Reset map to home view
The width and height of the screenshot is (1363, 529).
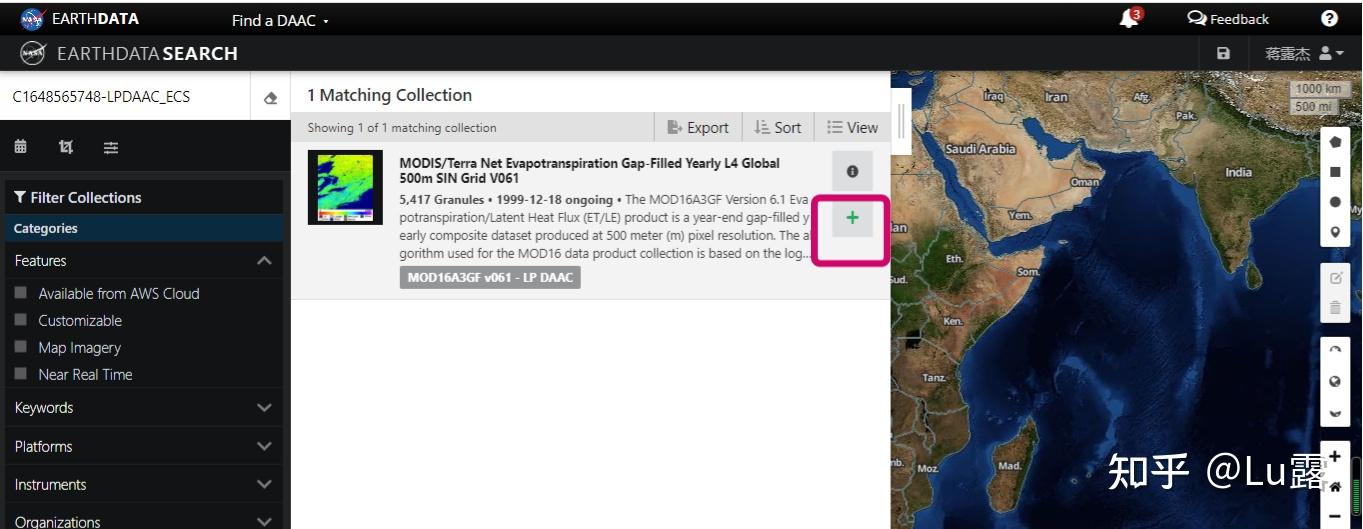(1335, 487)
